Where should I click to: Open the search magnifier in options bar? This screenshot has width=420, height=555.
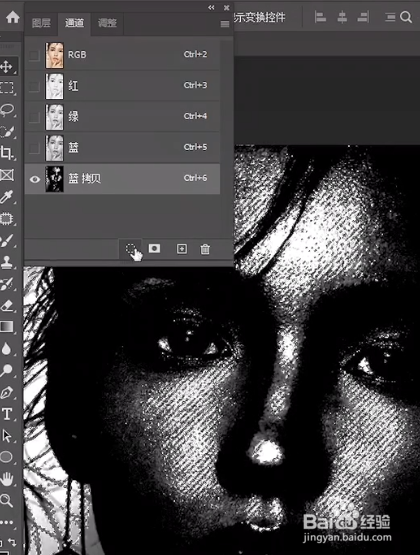click(406, 17)
